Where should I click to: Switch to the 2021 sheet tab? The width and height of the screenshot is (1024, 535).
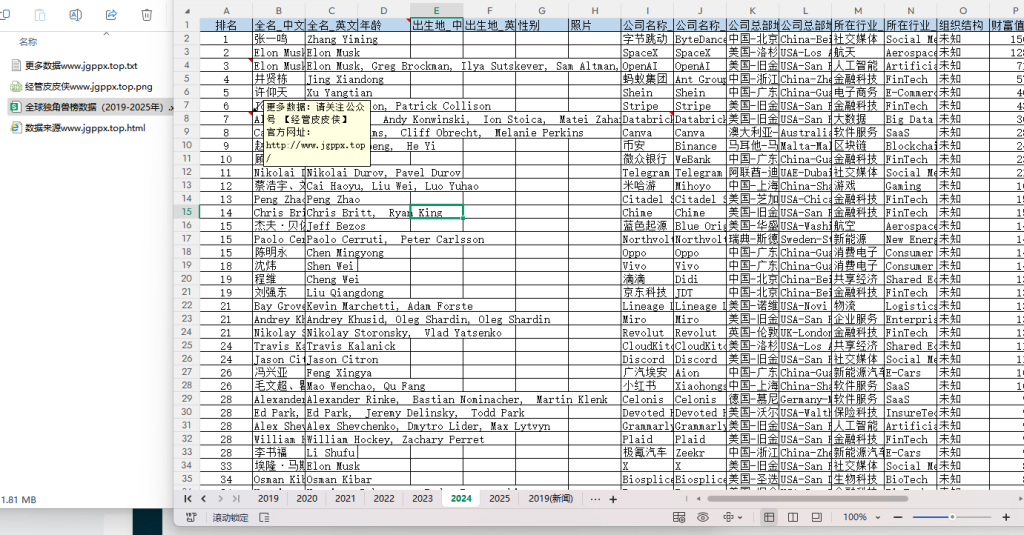pyautogui.click(x=345, y=498)
